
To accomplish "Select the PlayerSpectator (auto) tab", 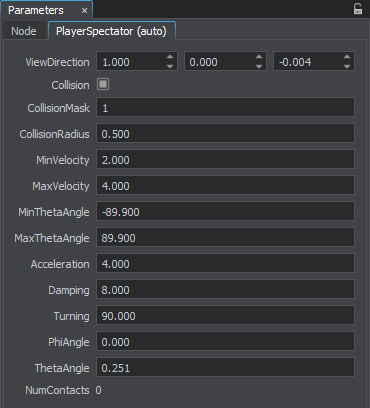I will coord(111,31).
